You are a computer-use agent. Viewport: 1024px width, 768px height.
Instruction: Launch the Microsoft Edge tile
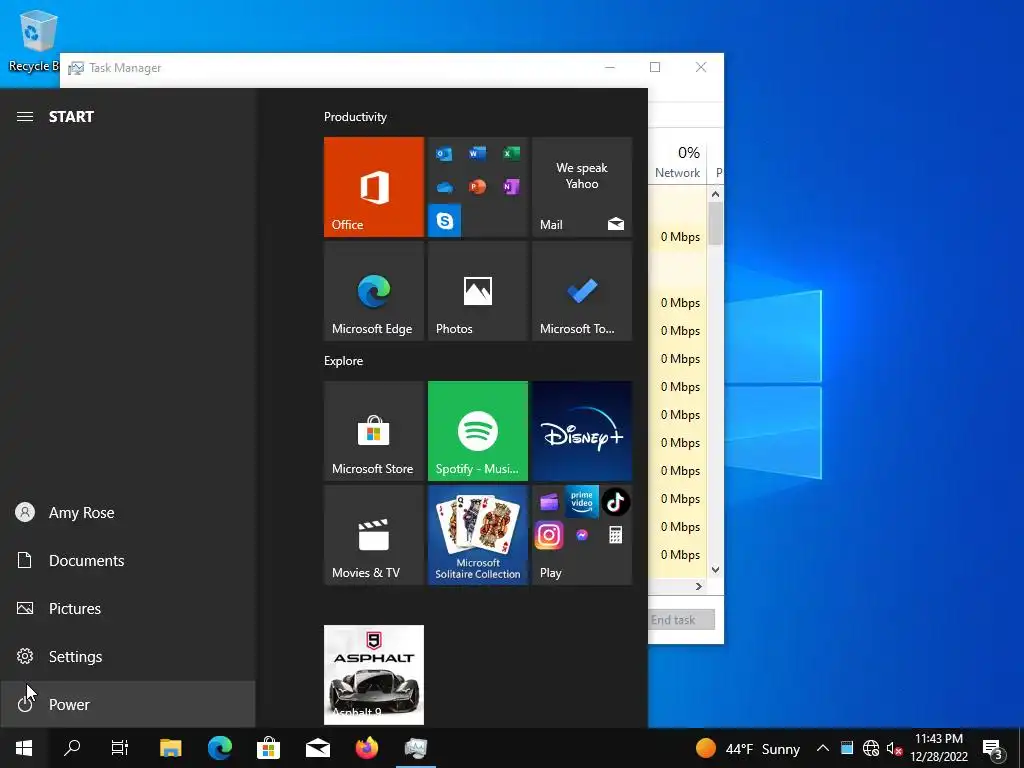[x=374, y=291]
